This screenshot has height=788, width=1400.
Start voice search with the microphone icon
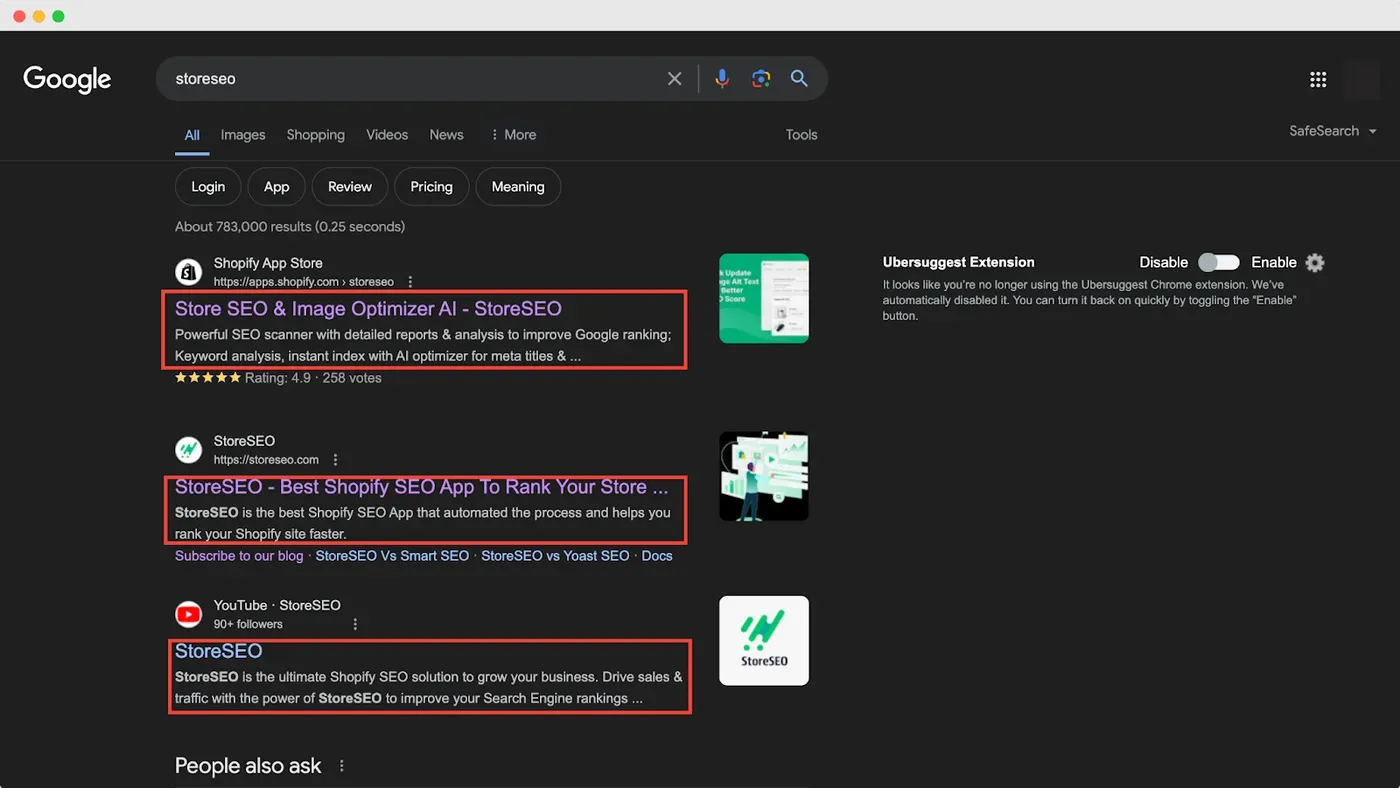point(722,78)
